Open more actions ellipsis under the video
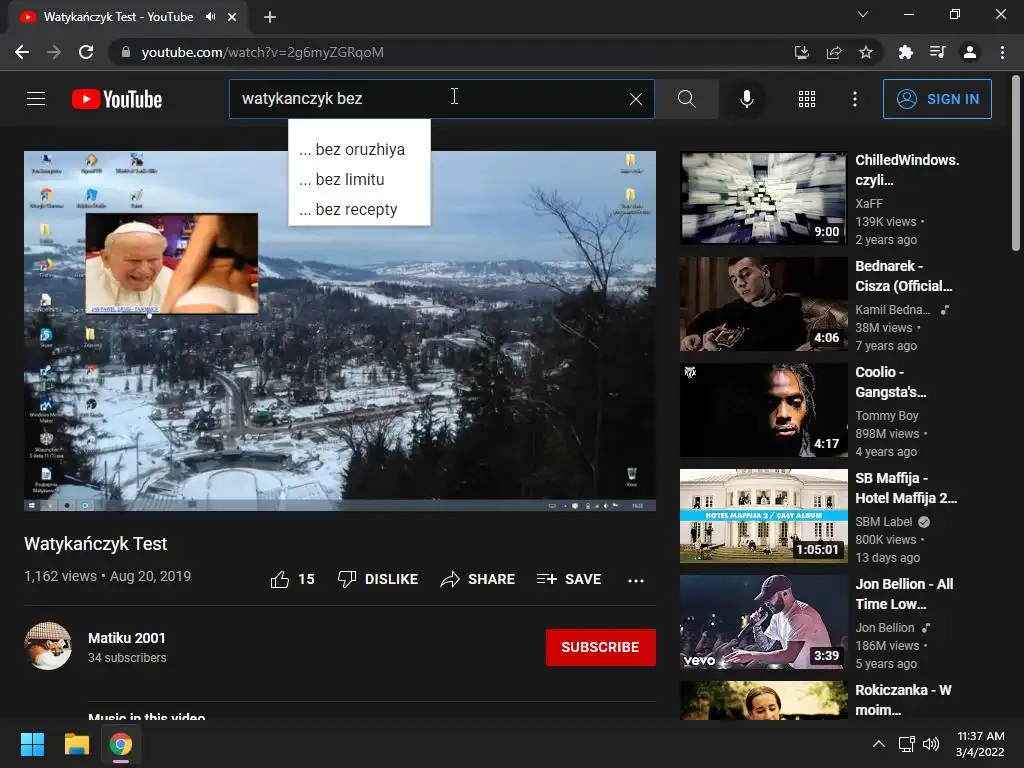1024x768 pixels. 635,580
